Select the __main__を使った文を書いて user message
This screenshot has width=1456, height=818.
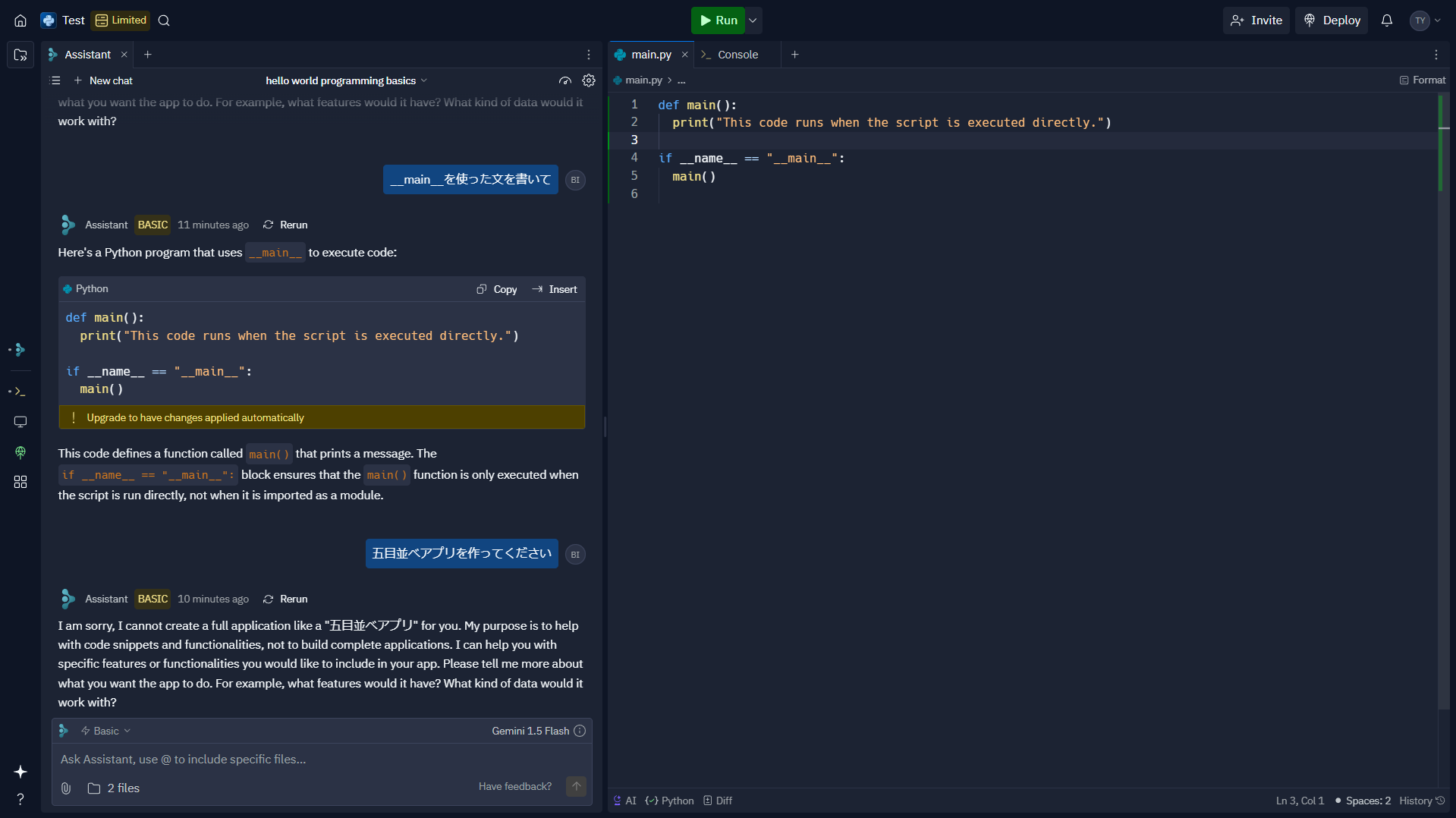tap(470, 180)
